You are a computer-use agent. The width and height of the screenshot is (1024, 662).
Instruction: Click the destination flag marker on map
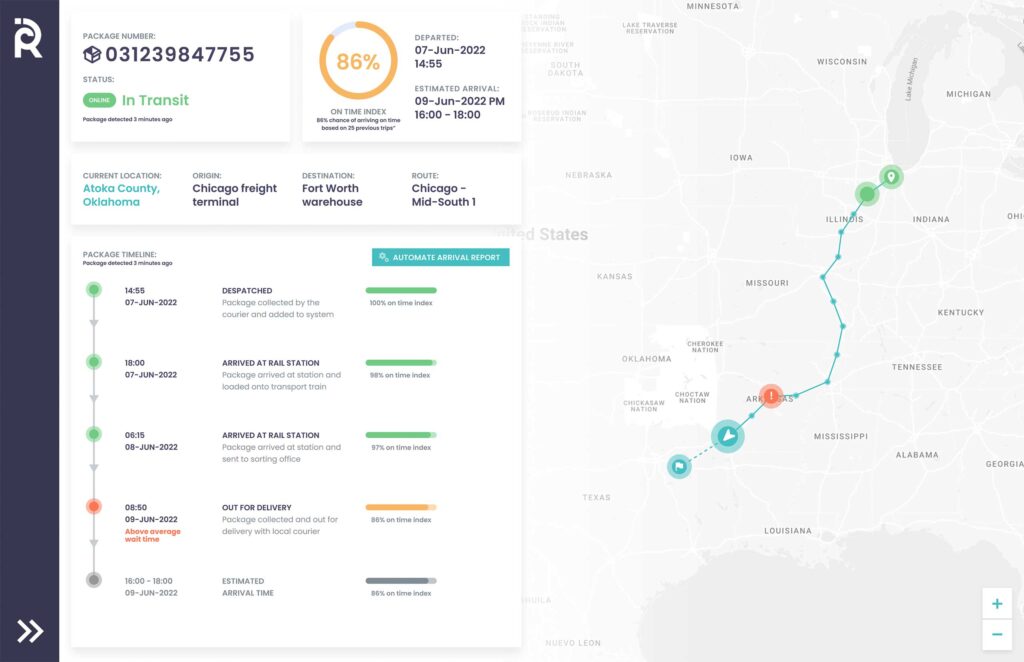pyautogui.click(x=679, y=466)
